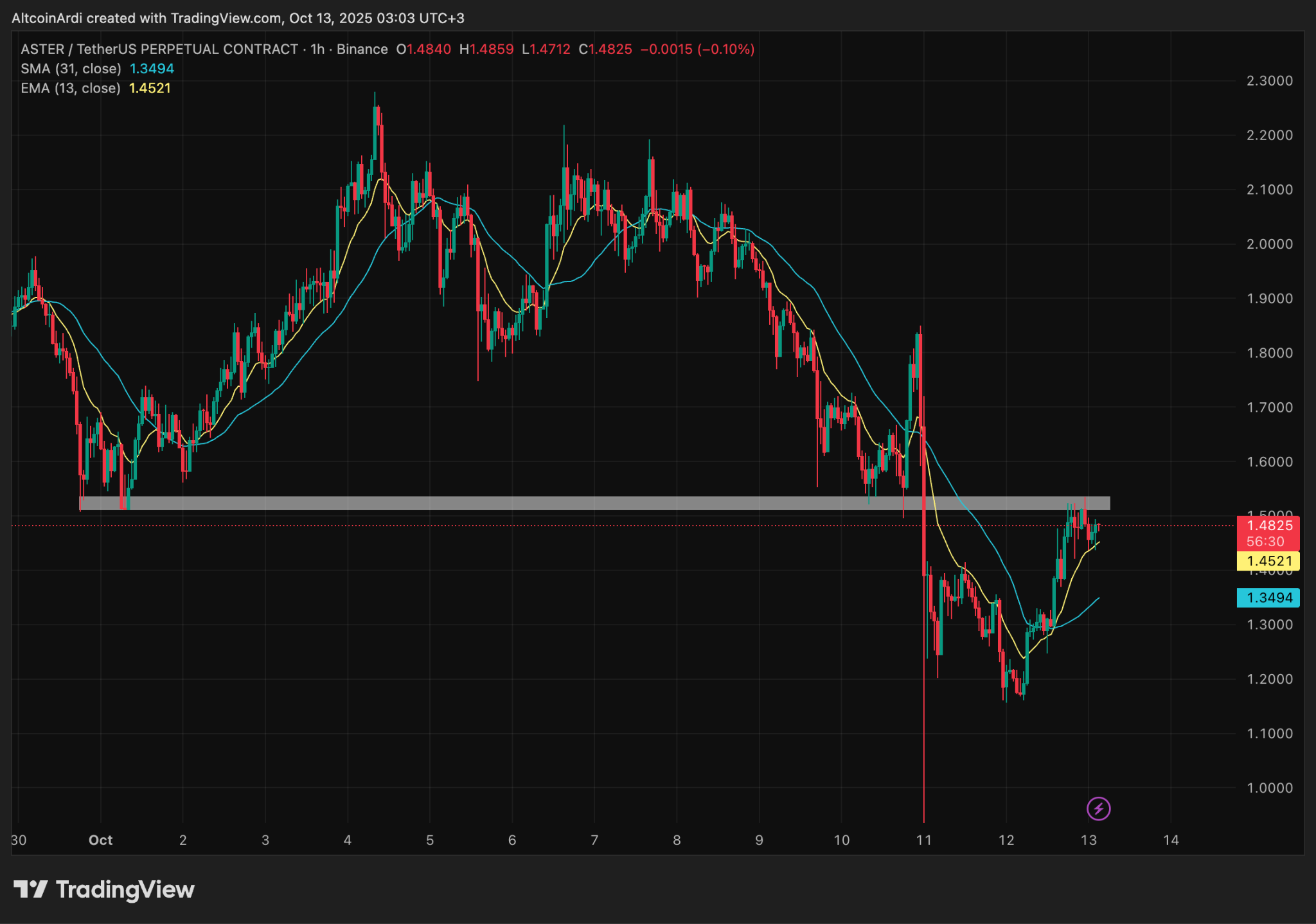The width and height of the screenshot is (1316, 924).
Task: Click the 14 date label on time axis
Action: [1171, 840]
